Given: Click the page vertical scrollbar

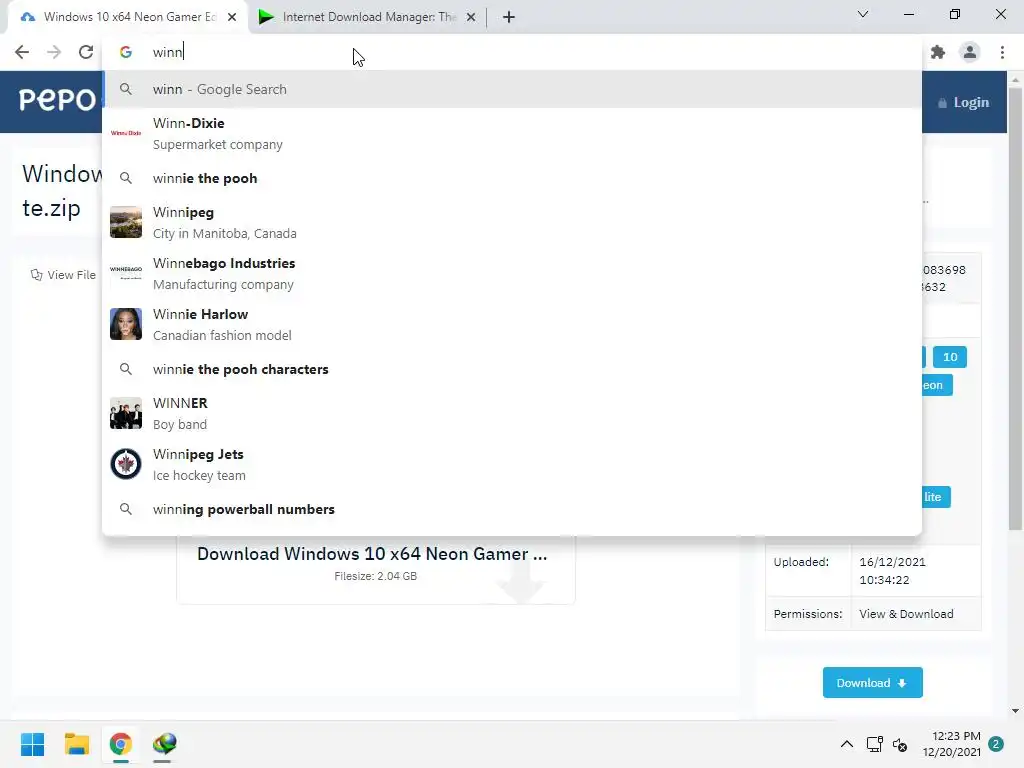Looking at the screenshot, I should click(x=1015, y=307).
